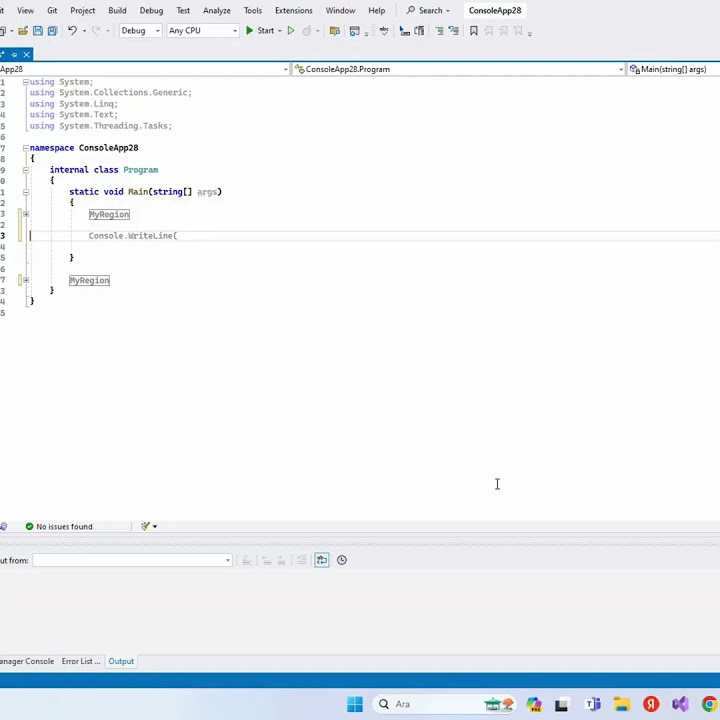
Task: Click the Save All toolbar icon
Action: [52, 31]
